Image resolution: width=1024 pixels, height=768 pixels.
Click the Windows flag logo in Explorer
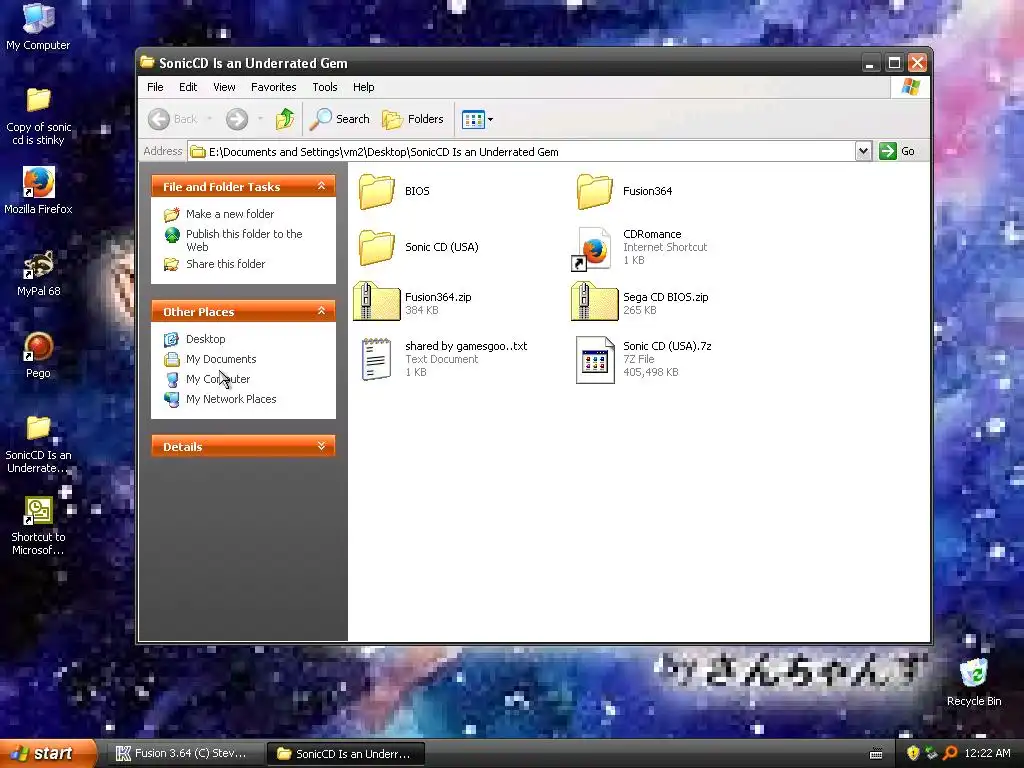coord(911,87)
